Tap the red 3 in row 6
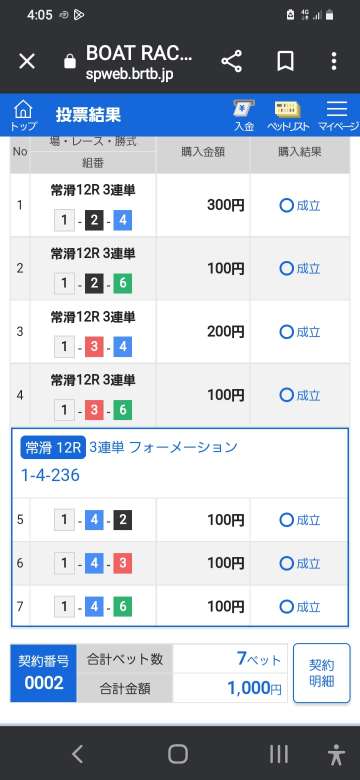 click(122, 564)
